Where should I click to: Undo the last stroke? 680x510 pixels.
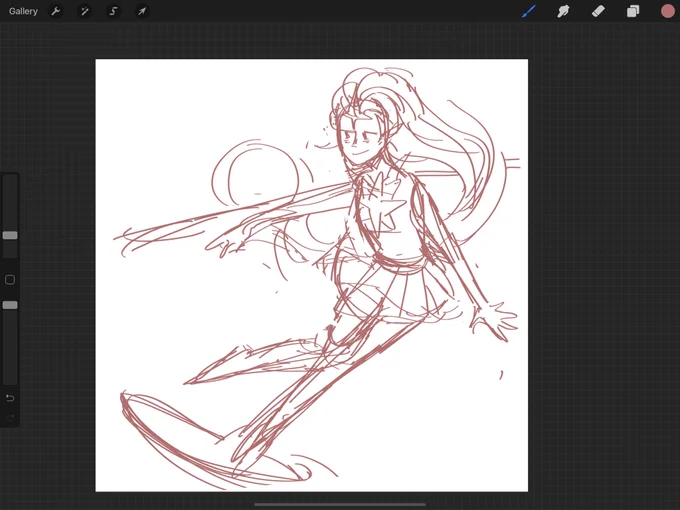click(x=10, y=398)
